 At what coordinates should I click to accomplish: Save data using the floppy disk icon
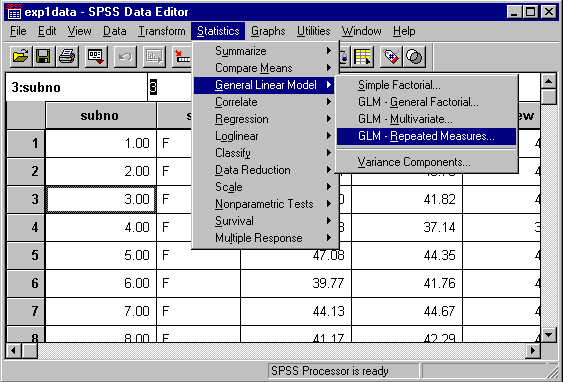point(43,56)
